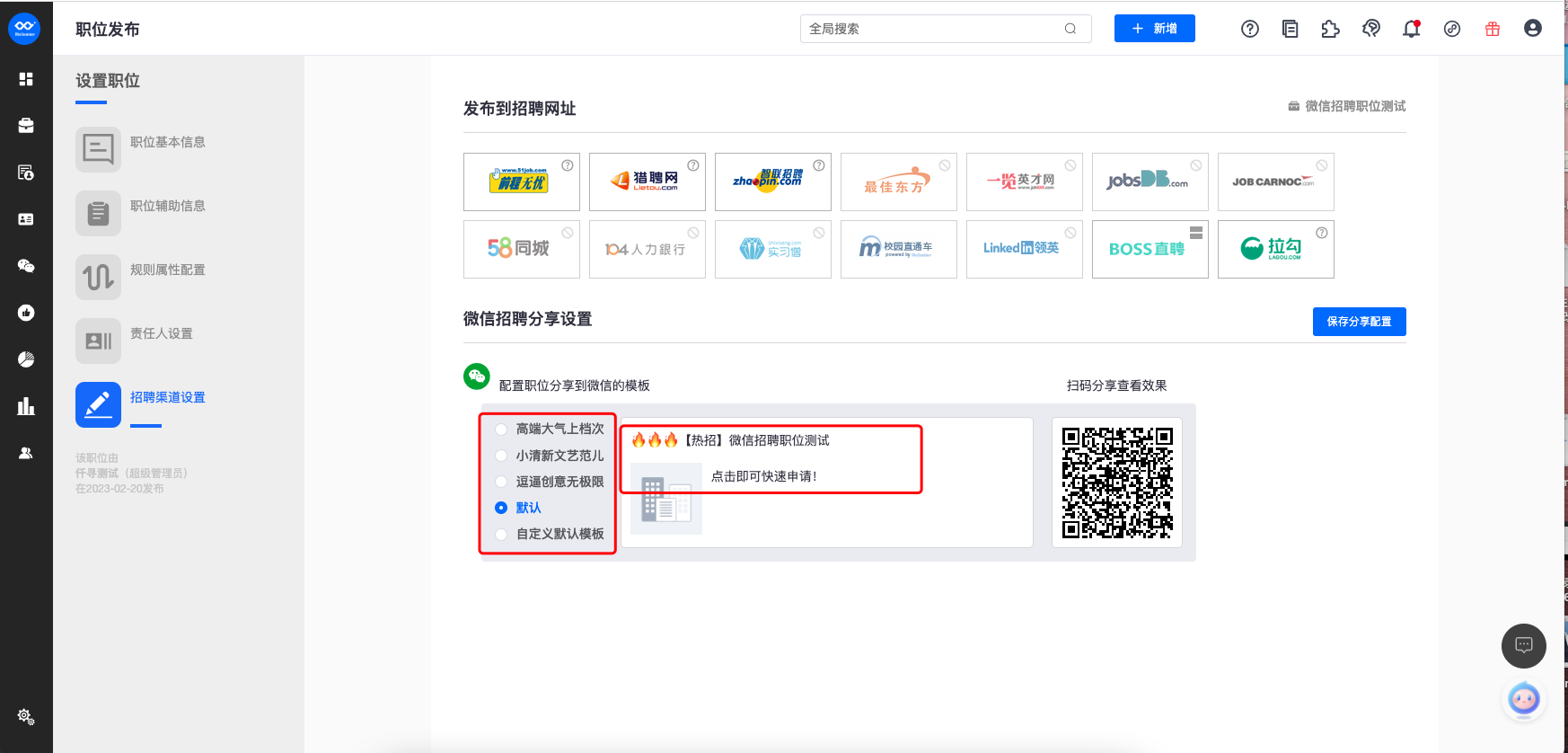The height and width of the screenshot is (753, 1568).
Task: Select 高端大气上档次 template radio
Action: pyautogui.click(x=501, y=430)
